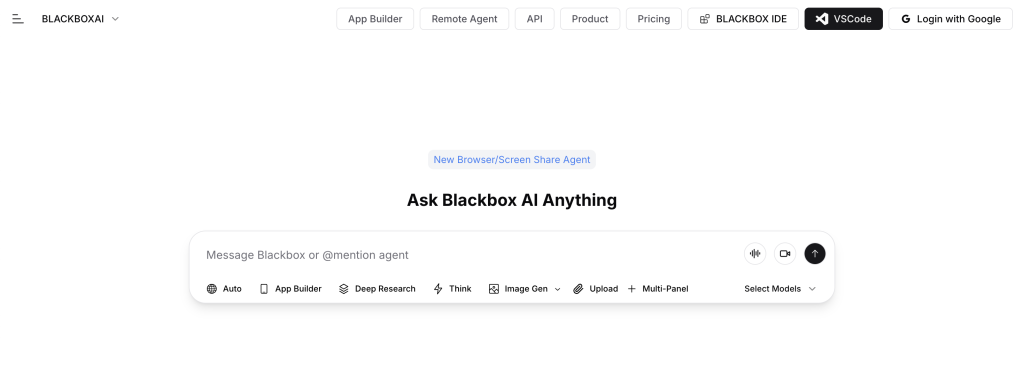Open the Remote Agent page

pos(464,19)
